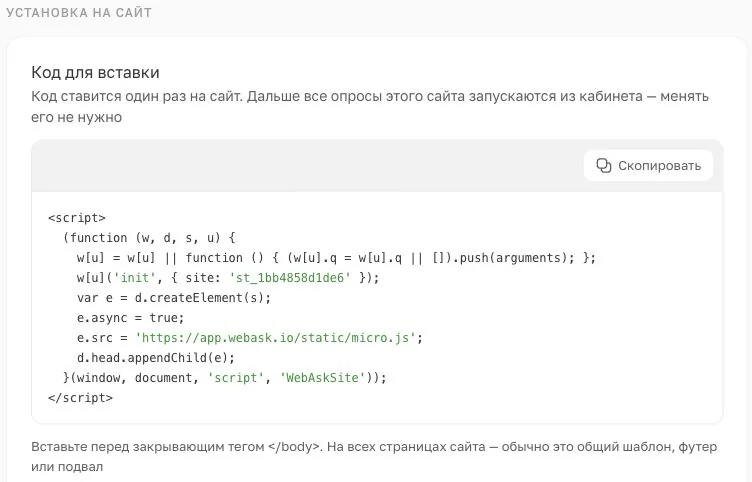Click the line e.async = true;

pos(130,318)
